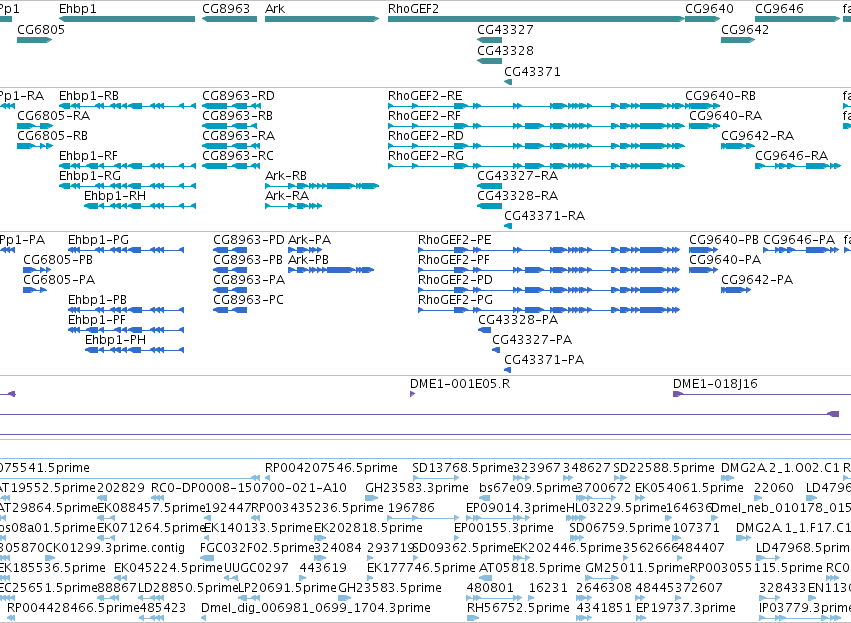Viewport: 851px width, 623px height.
Task: Click the CG43327 gene label
Action: click(x=505, y=29)
